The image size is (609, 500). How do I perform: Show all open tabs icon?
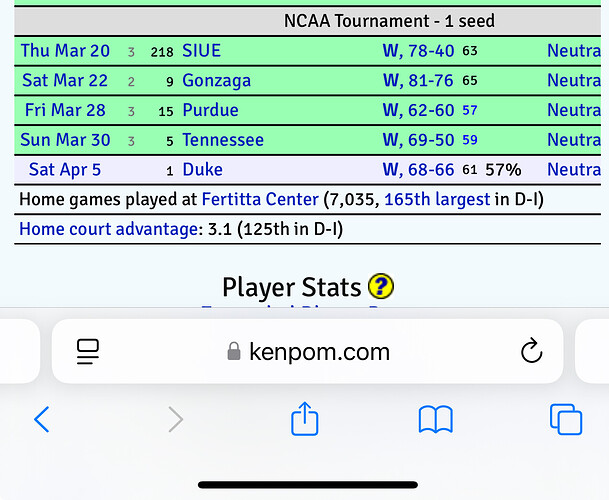[x=566, y=419]
